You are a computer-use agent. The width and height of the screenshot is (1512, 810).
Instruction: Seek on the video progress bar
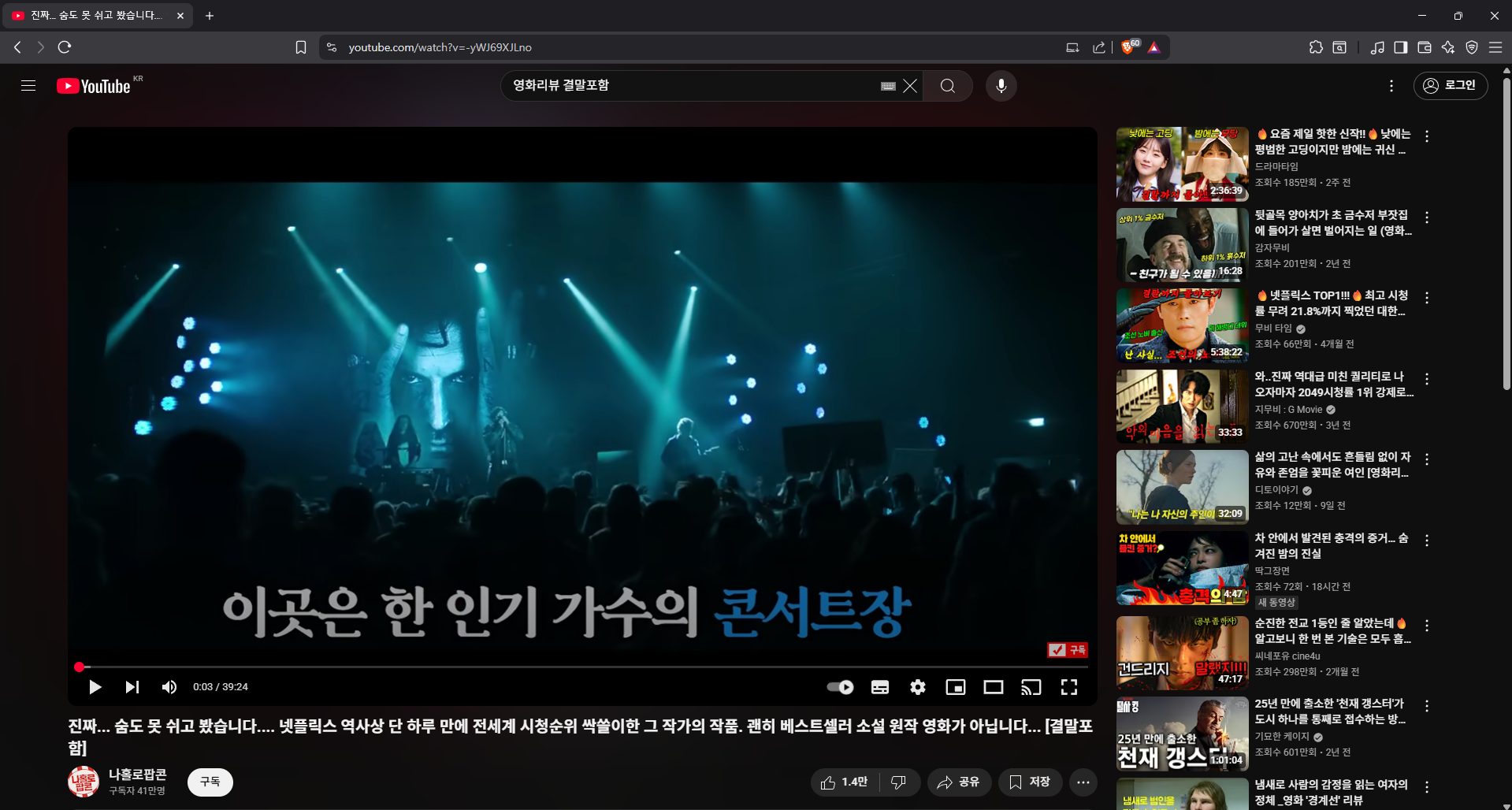click(582, 667)
